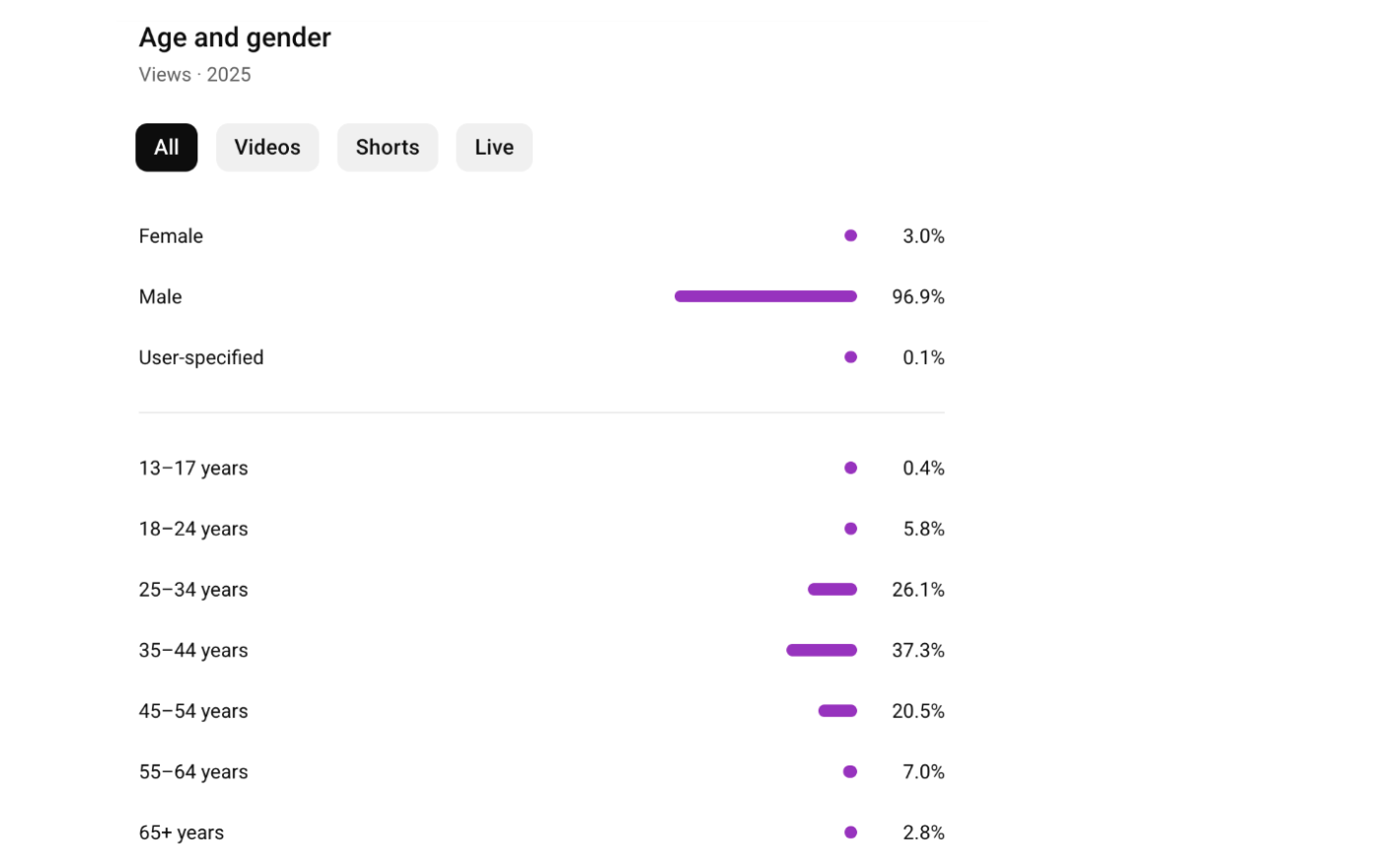This screenshot has height=868, width=1376.
Task: Click the 96.9% value text
Action: coord(917,297)
